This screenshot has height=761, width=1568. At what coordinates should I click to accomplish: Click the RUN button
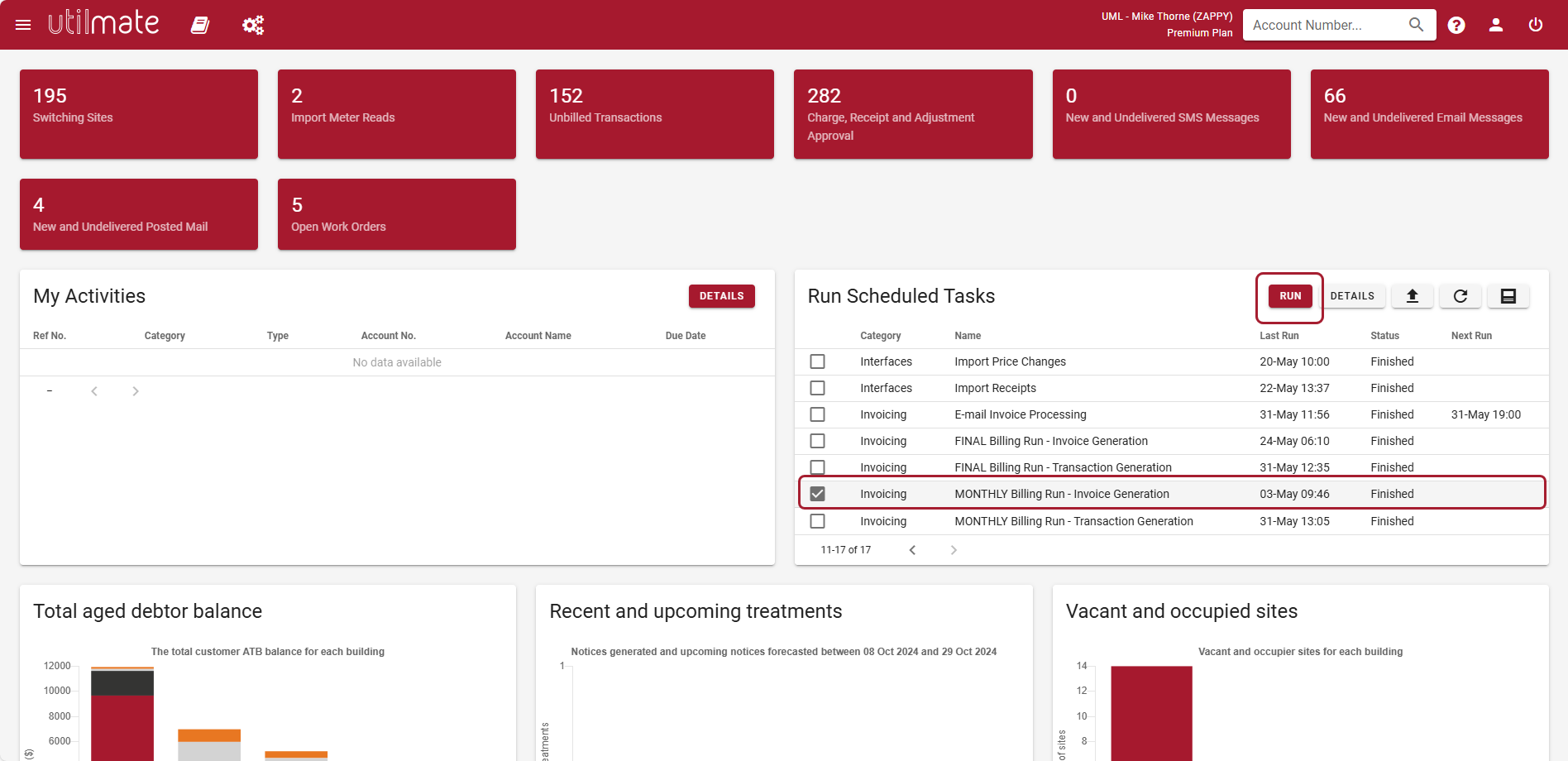[1290, 296]
